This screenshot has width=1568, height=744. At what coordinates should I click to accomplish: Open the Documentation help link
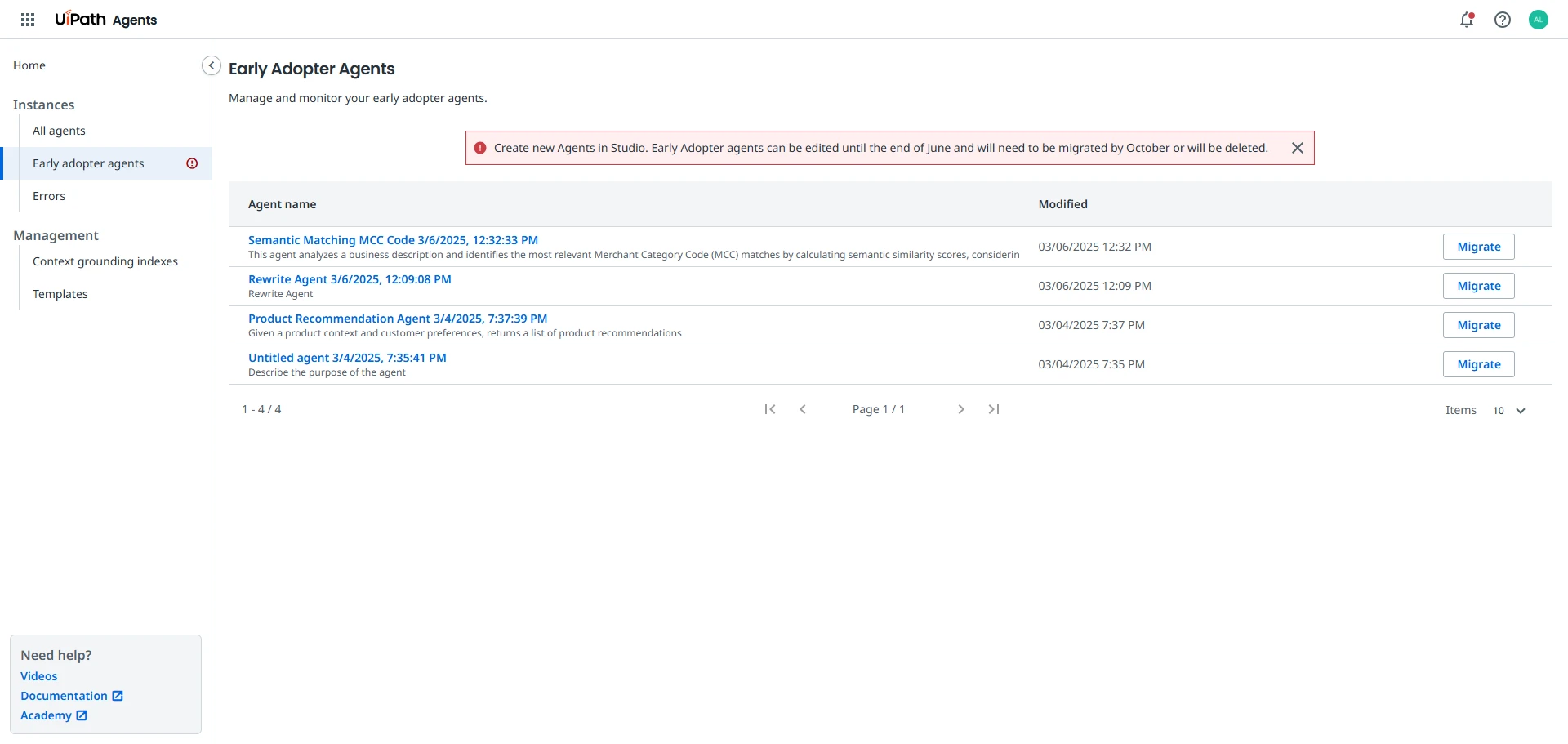pyautogui.click(x=65, y=696)
